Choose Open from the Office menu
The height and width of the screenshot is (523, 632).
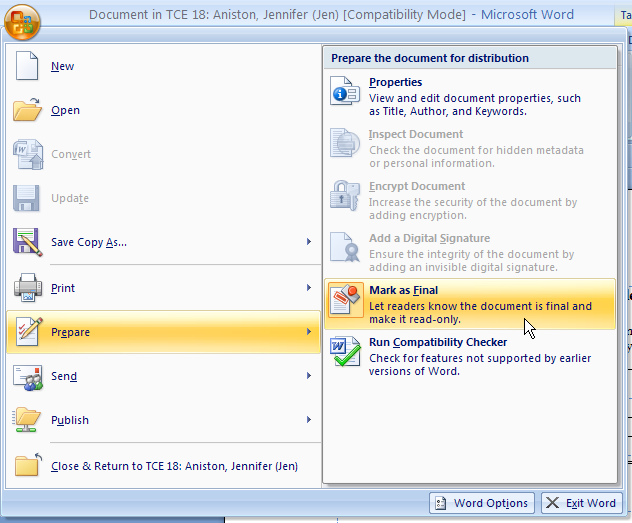pos(65,110)
